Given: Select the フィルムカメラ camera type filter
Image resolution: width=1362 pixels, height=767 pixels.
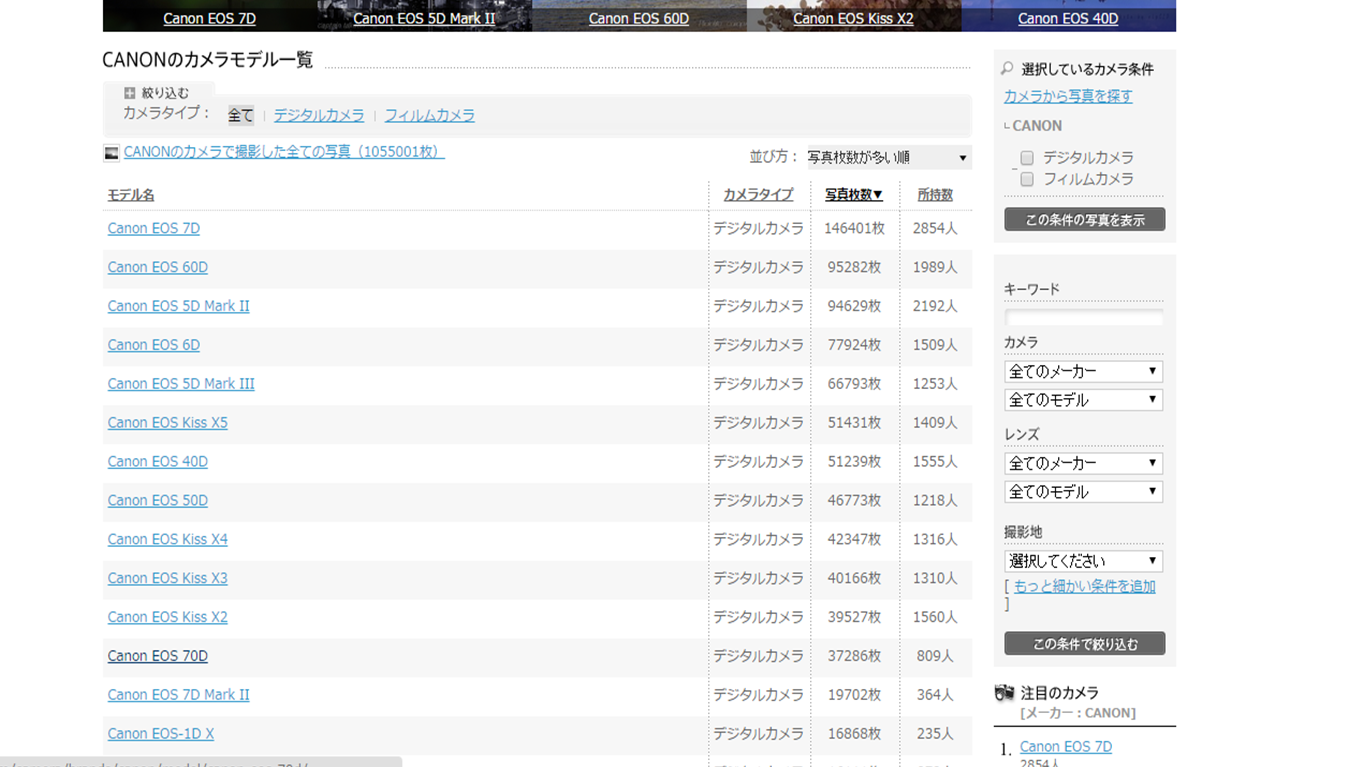Looking at the screenshot, I should [429, 115].
